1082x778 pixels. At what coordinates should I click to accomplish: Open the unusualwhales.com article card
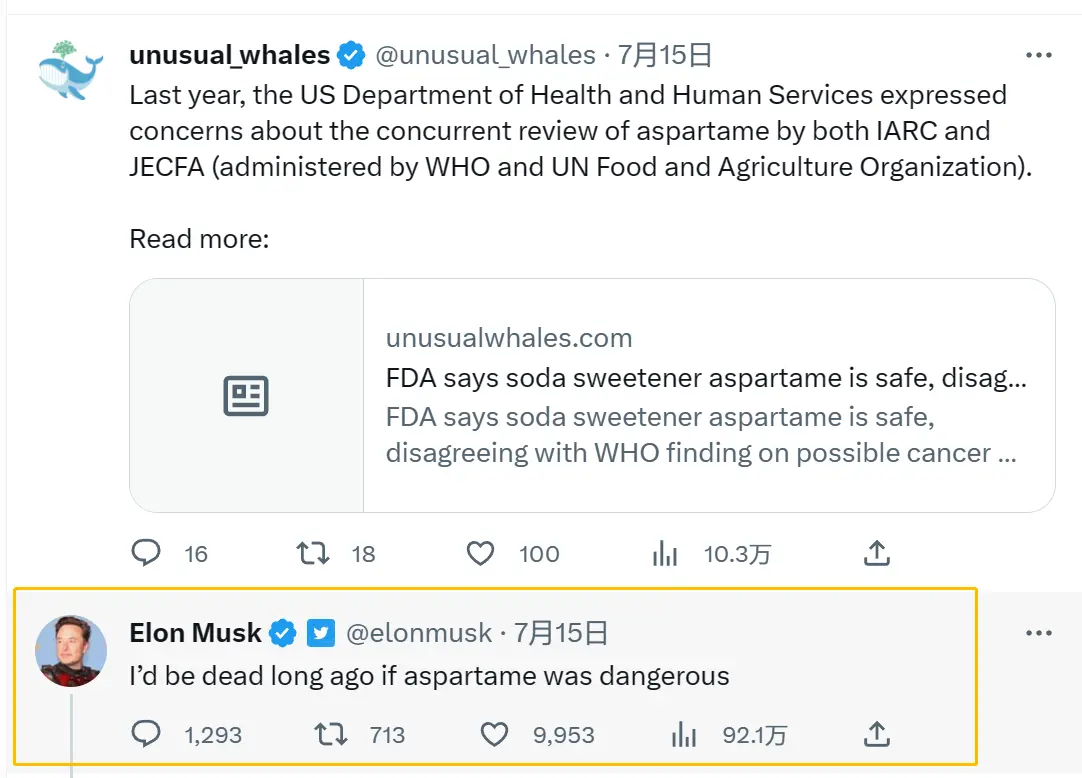click(706, 396)
